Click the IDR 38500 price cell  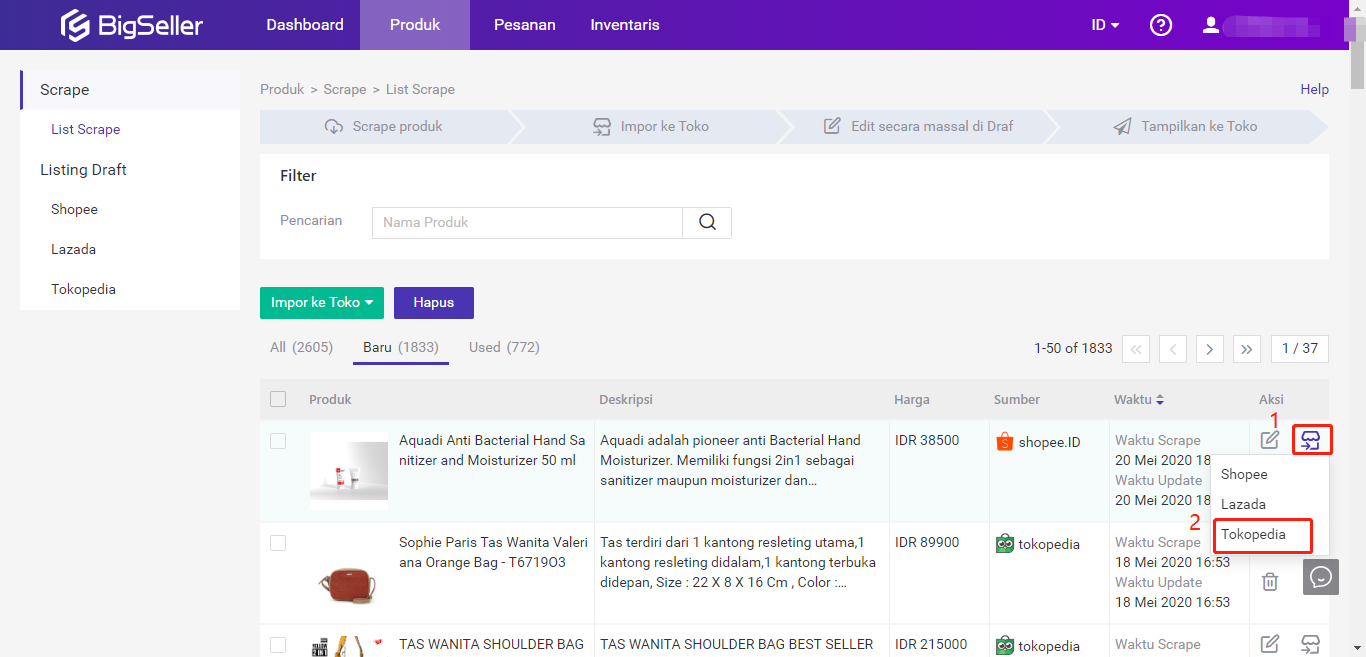tap(927, 440)
